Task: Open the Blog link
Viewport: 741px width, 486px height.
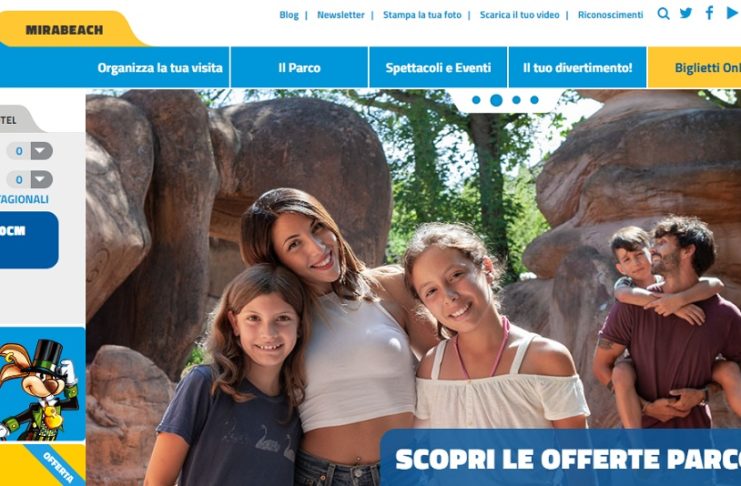Action: pos(289,15)
